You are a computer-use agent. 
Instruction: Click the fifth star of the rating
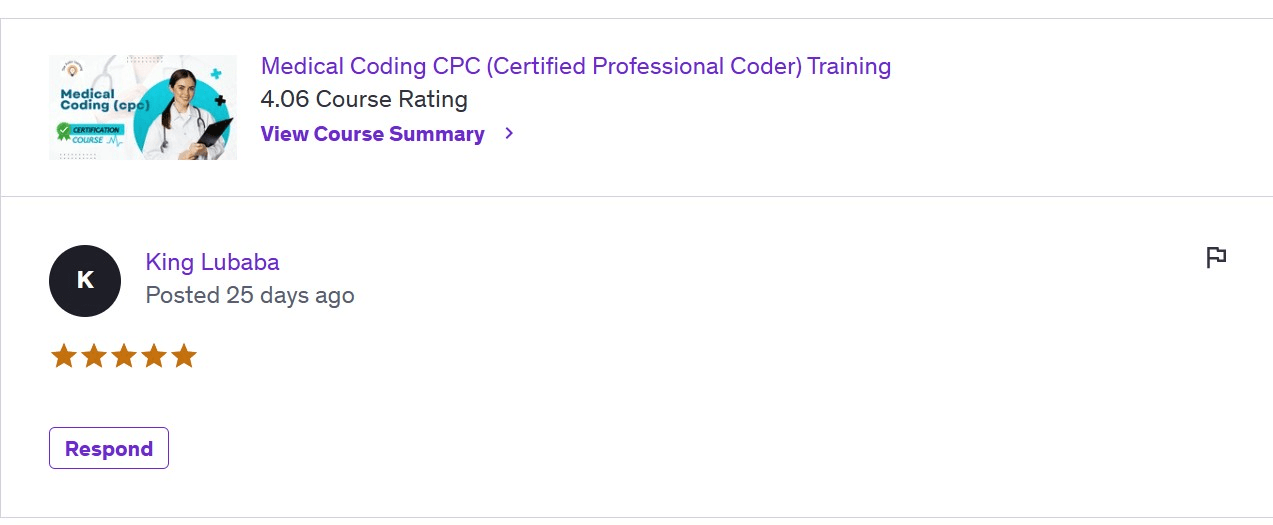tap(184, 356)
